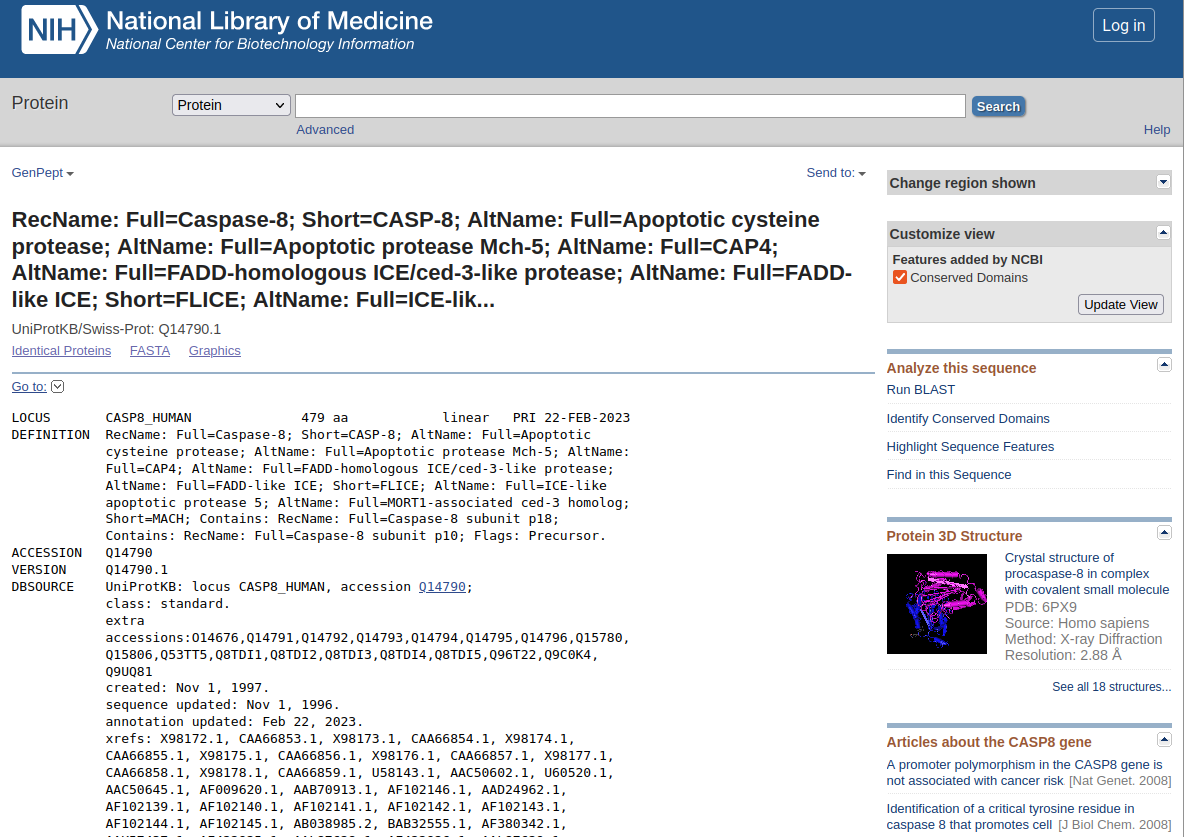Collapse the Analyze this sequence section
This screenshot has width=1184, height=837.
pos(1164,366)
